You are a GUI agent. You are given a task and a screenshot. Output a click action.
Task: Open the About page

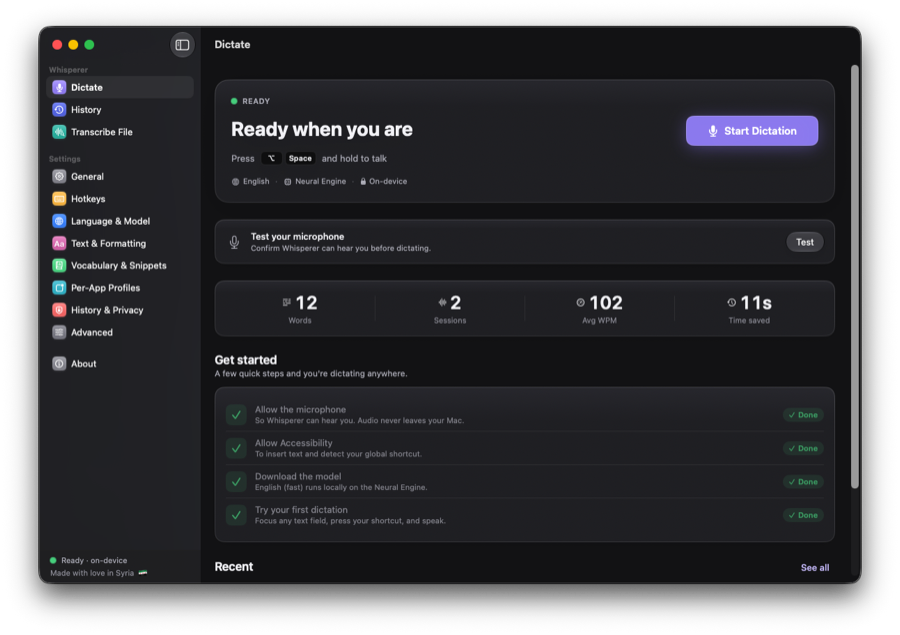point(120,363)
